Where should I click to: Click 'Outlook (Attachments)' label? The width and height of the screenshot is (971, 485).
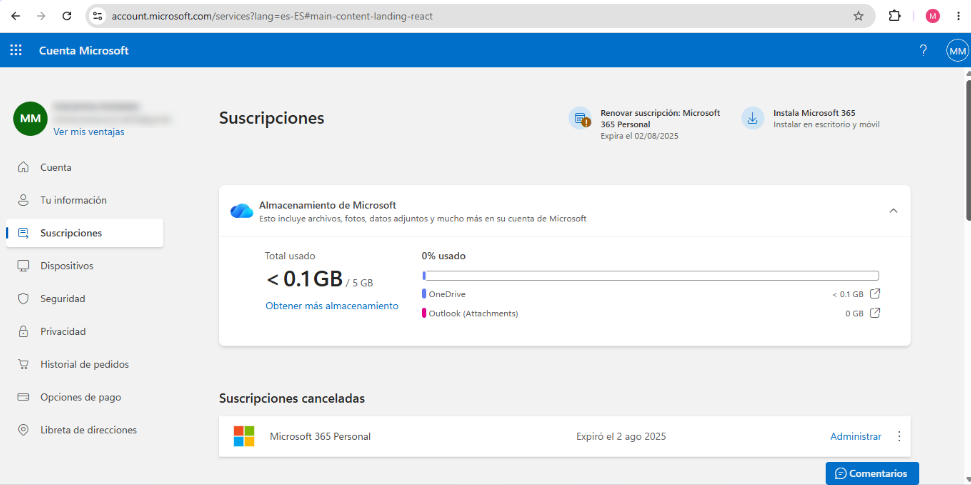(x=473, y=313)
